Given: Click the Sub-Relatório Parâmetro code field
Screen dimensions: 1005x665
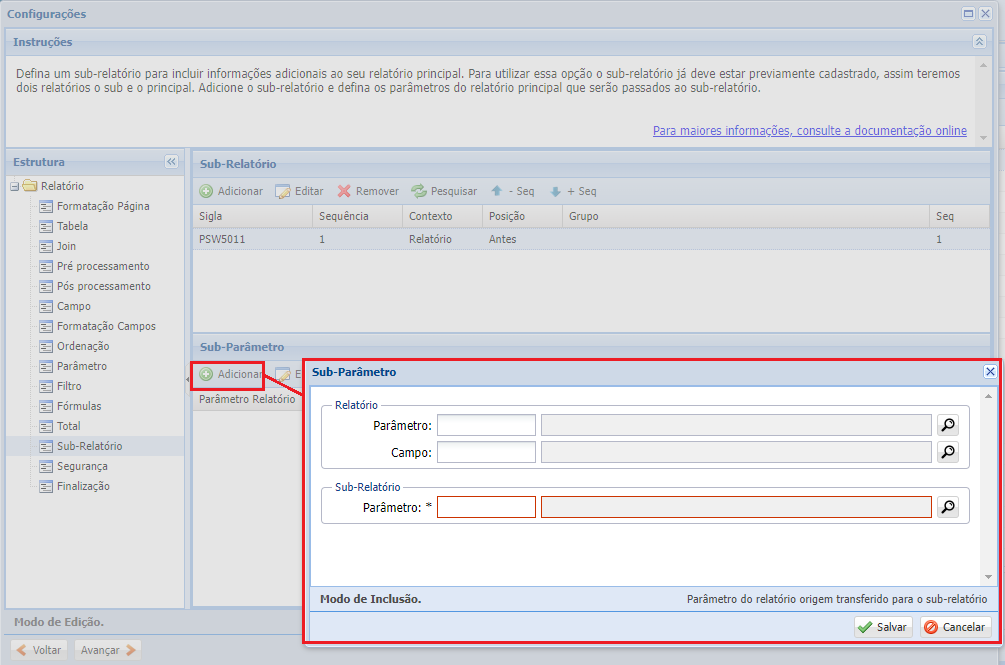Looking at the screenshot, I should [x=486, y=507].
